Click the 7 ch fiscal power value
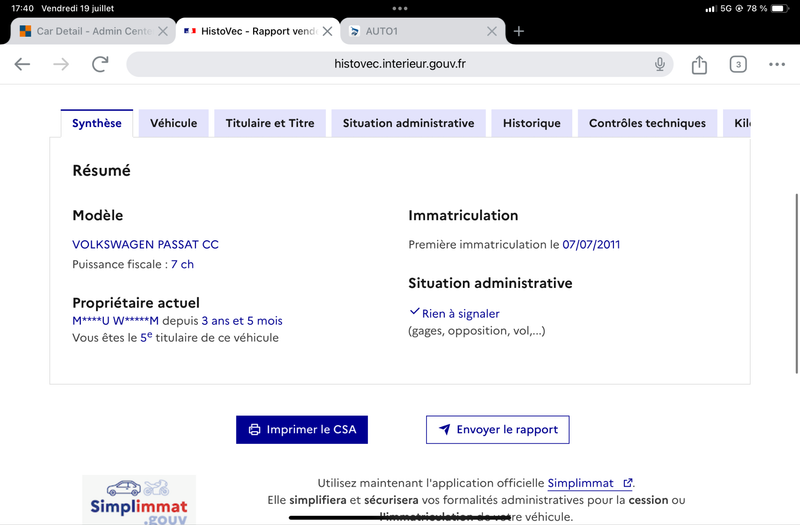Screen dimensions: 800x525 click(x=183, y=264)
